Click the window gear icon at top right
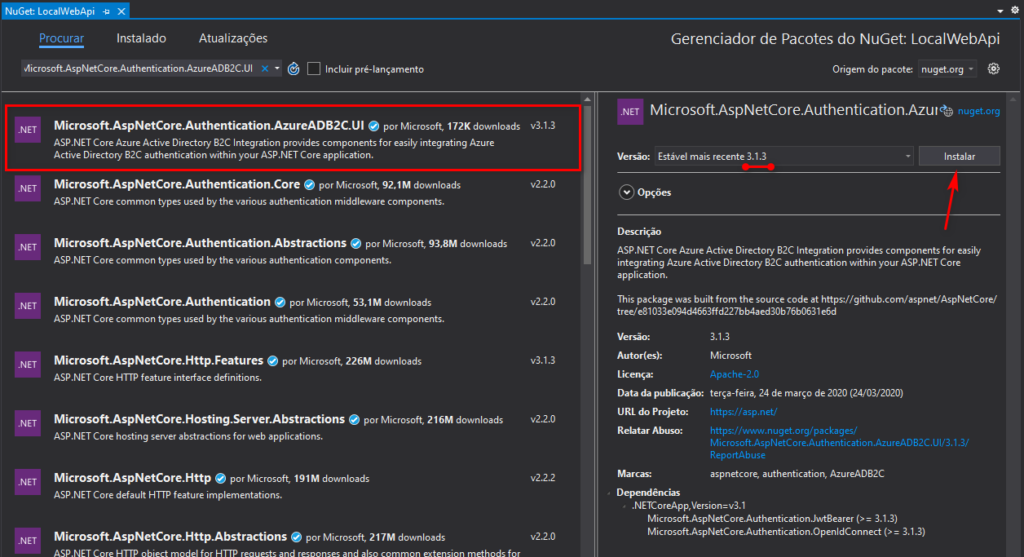The image size is (1024, 557). (x=1013, y=9)
